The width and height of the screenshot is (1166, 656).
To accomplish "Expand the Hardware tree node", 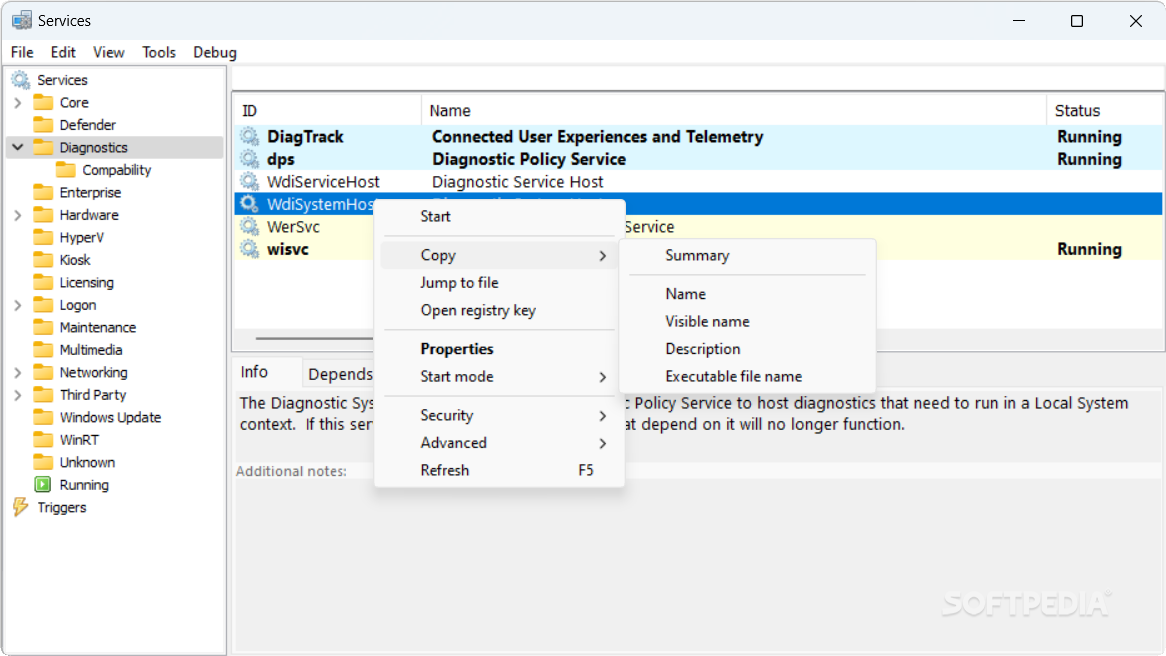I will pyautogui.click(x=18, y=215).
